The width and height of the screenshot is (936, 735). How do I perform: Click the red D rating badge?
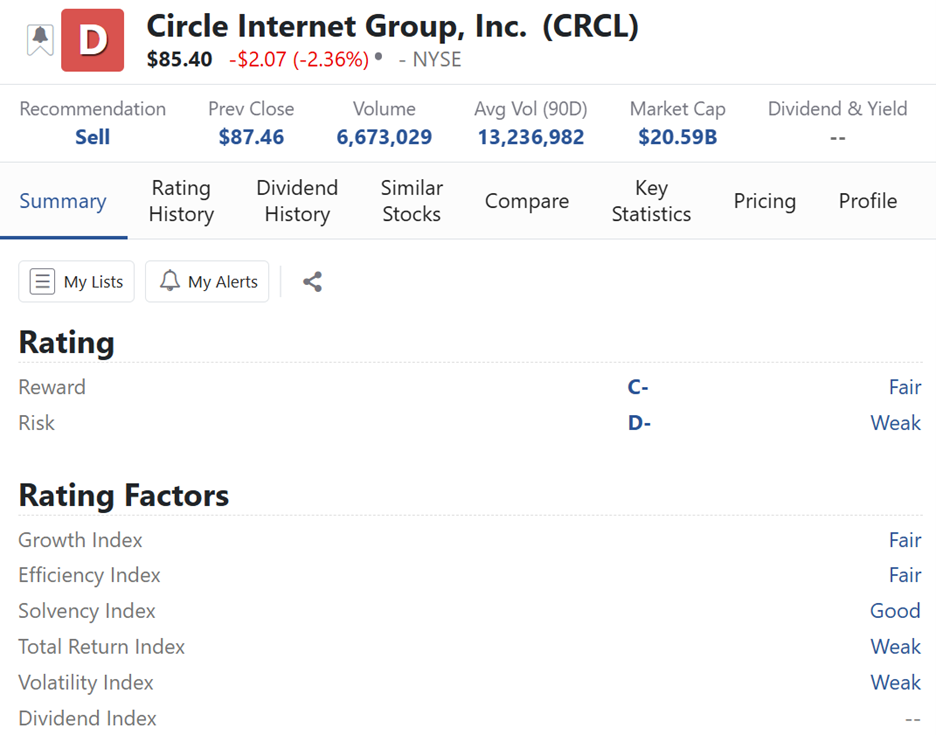(x=92, y=41)
